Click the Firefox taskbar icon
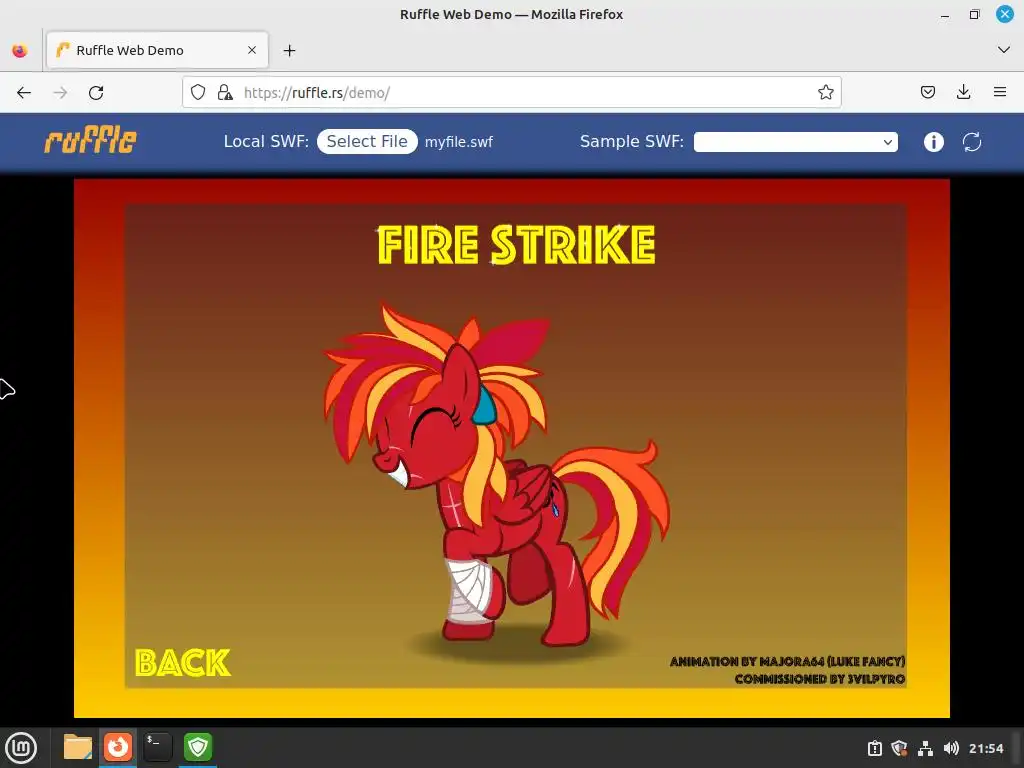 coord(118,747)
